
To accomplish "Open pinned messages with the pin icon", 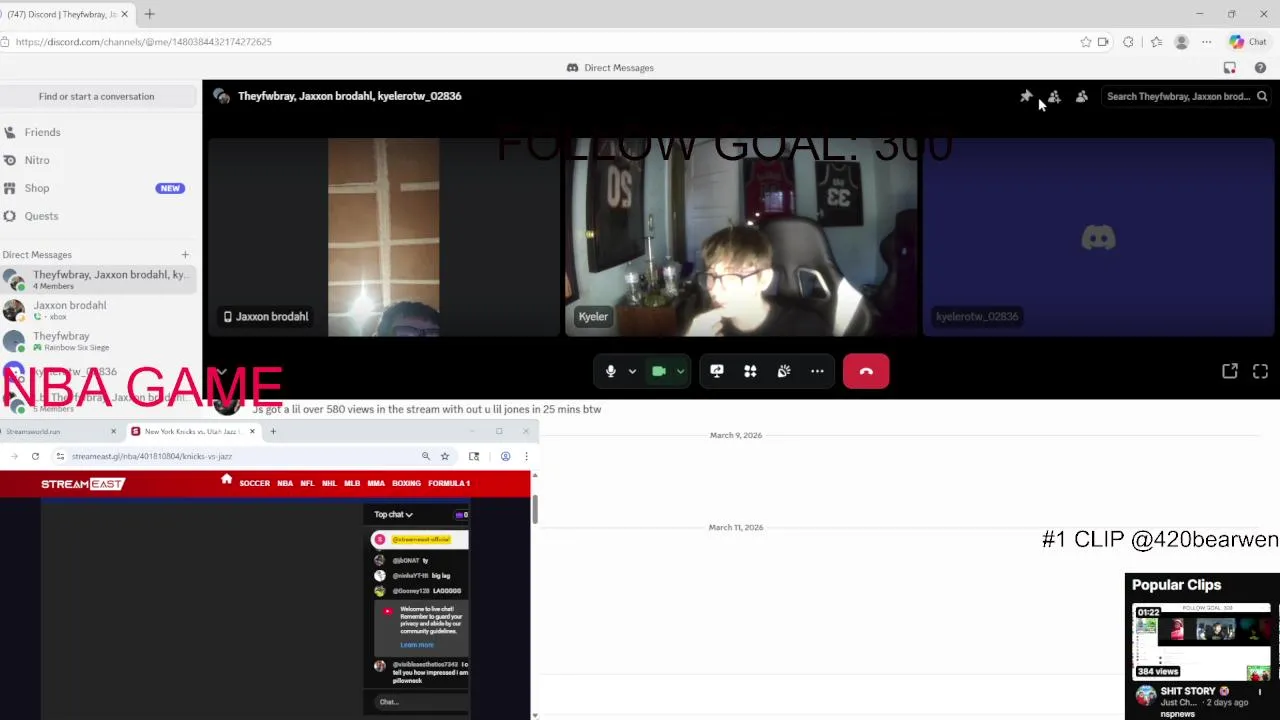I will [x=1026, y=97].
